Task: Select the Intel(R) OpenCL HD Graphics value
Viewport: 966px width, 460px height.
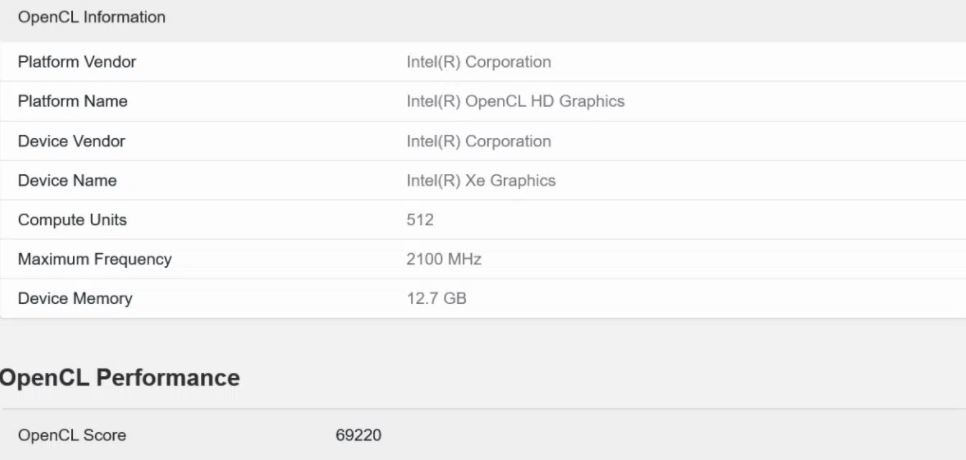Action: click(515, 101)
